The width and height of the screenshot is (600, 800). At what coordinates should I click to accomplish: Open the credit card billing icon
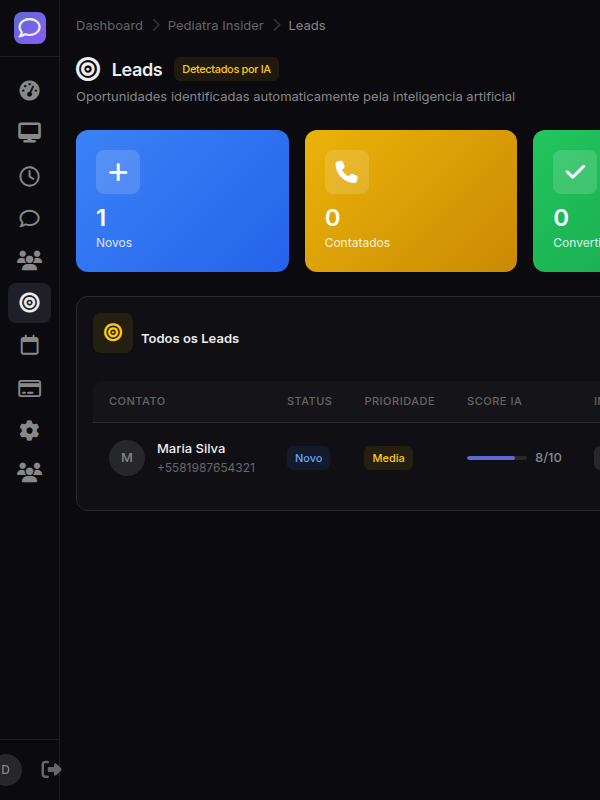coord(30,388)
